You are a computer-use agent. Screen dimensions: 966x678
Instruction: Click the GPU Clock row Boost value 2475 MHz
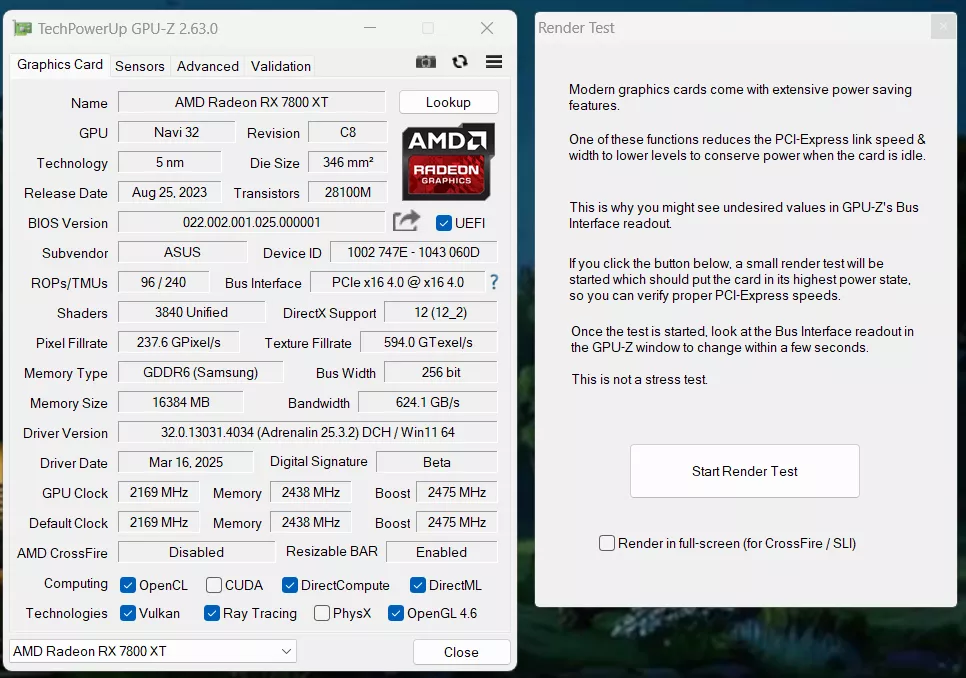[x=457, y=493]
